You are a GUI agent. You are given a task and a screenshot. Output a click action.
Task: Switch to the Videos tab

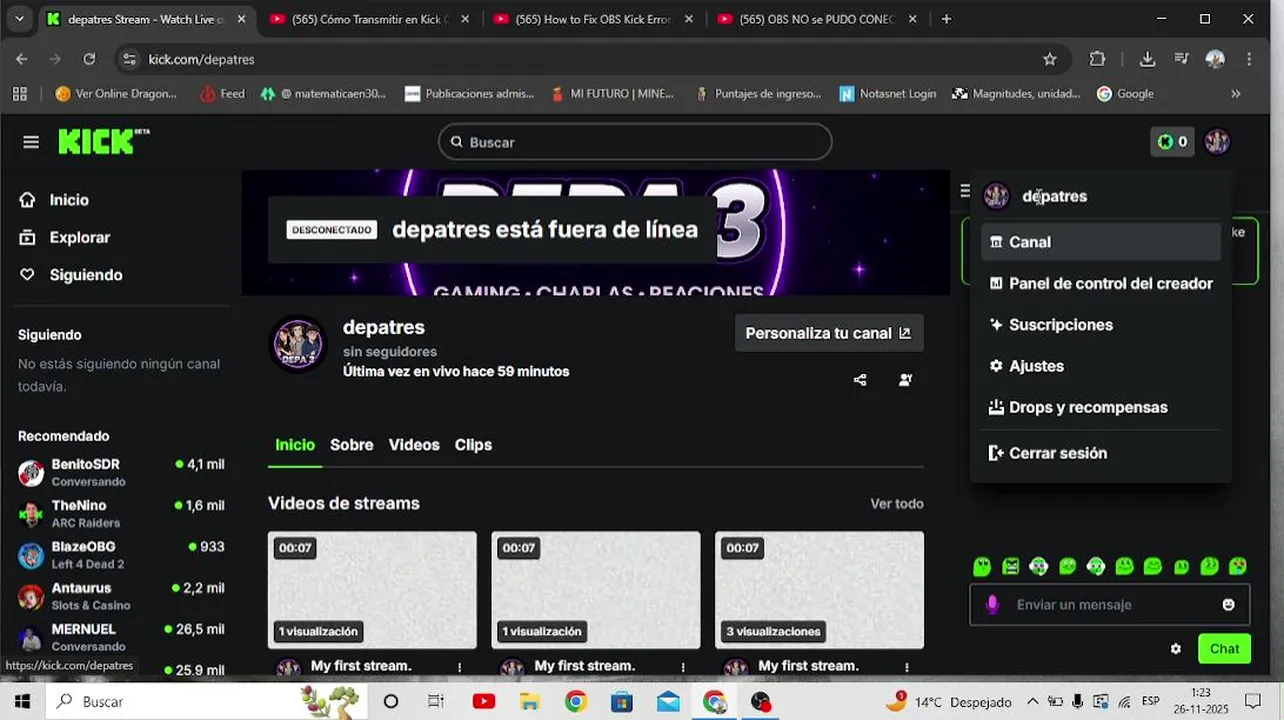(x=414, y=445)
